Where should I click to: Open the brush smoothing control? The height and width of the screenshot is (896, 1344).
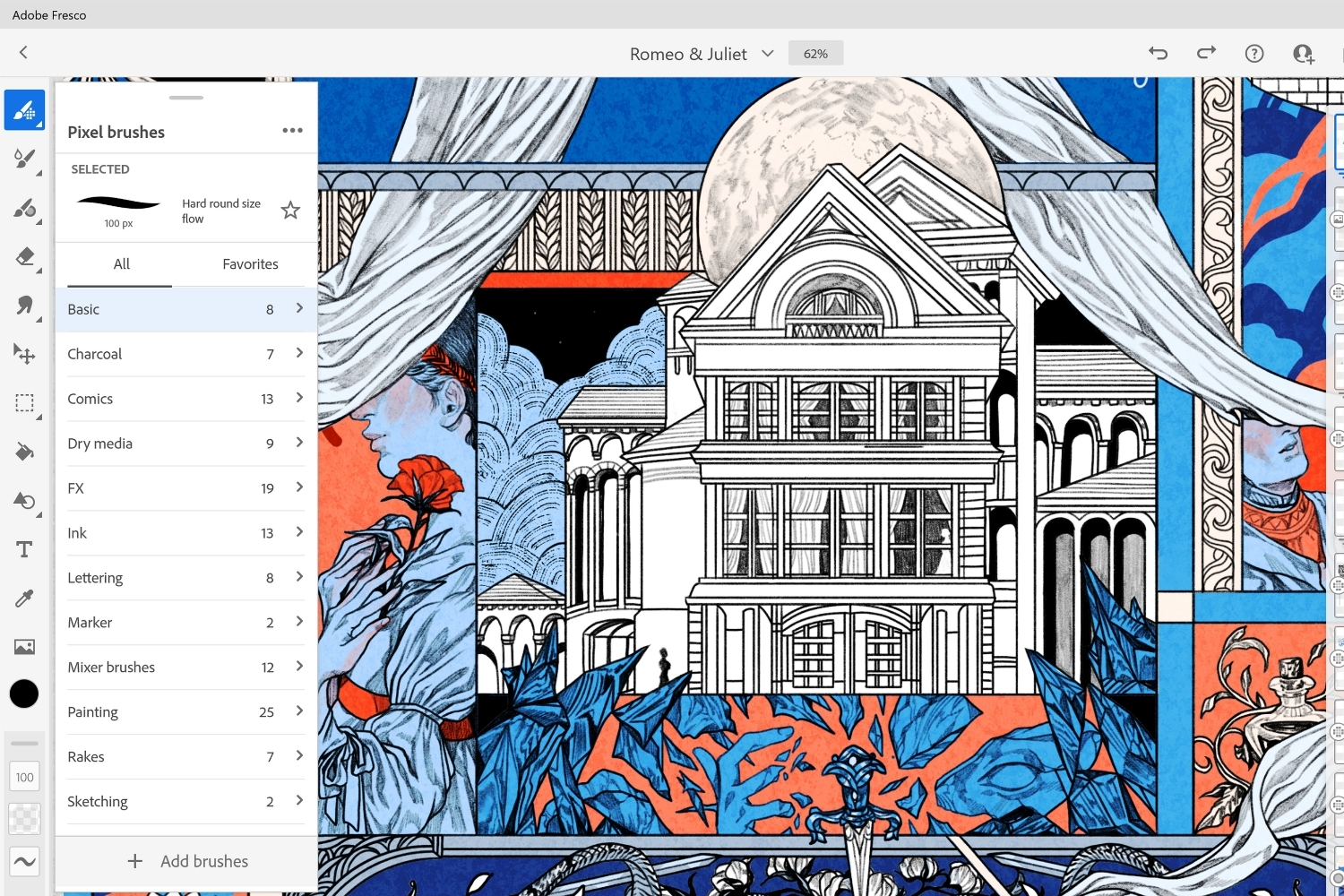[x=24, y=862]
